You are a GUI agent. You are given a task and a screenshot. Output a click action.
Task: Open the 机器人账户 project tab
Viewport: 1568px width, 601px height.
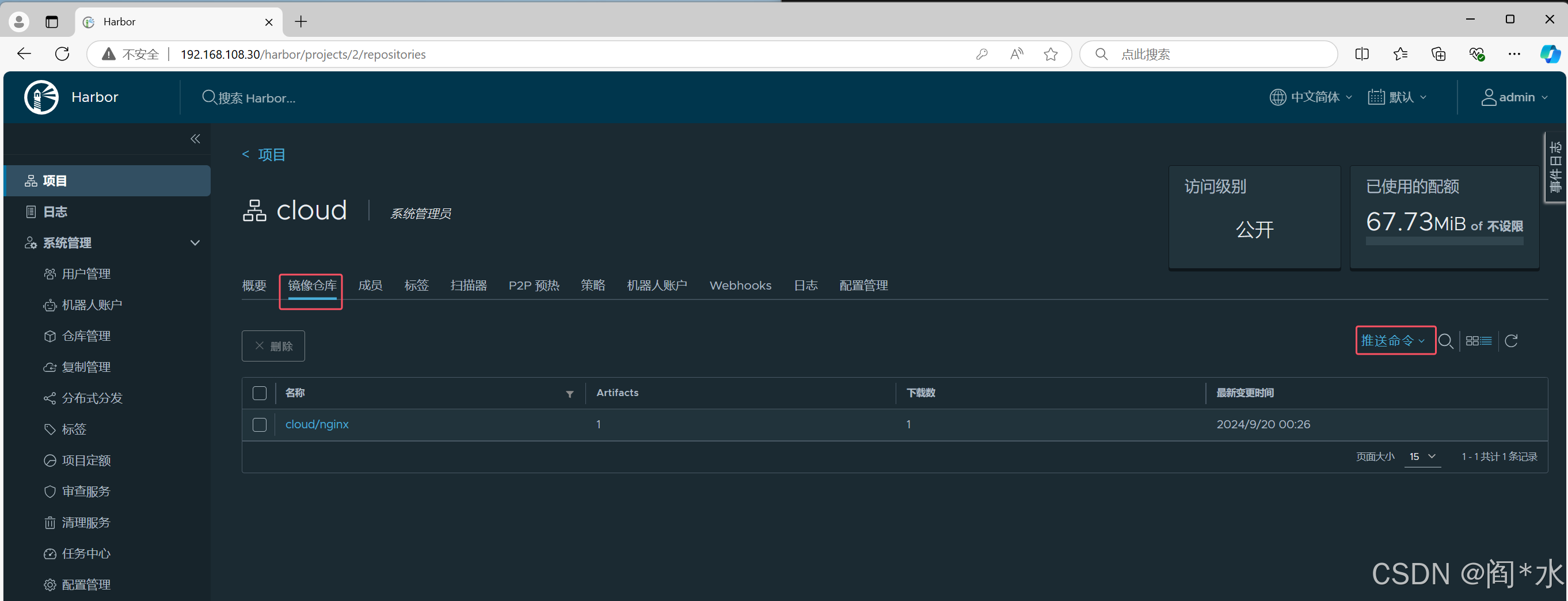pos(657,286)
